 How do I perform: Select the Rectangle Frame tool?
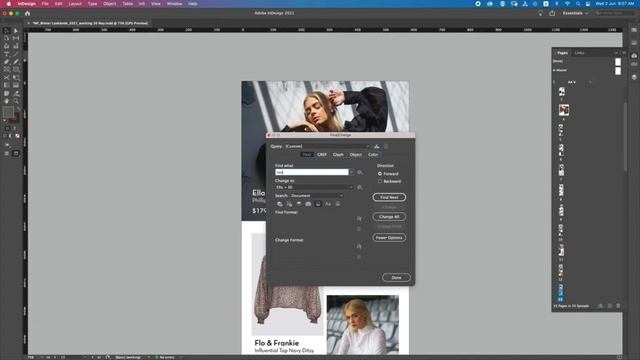[7, 69]
